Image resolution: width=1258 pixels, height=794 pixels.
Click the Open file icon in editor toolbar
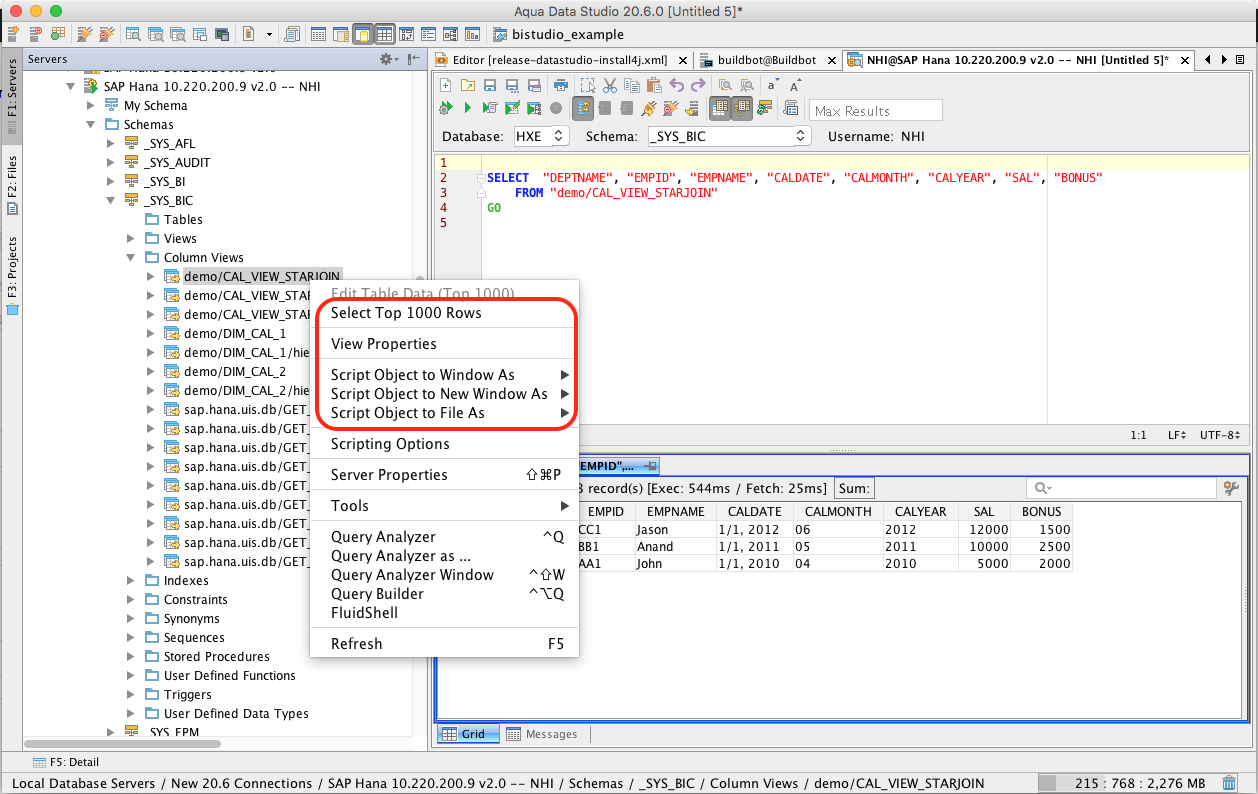point(468,85)
